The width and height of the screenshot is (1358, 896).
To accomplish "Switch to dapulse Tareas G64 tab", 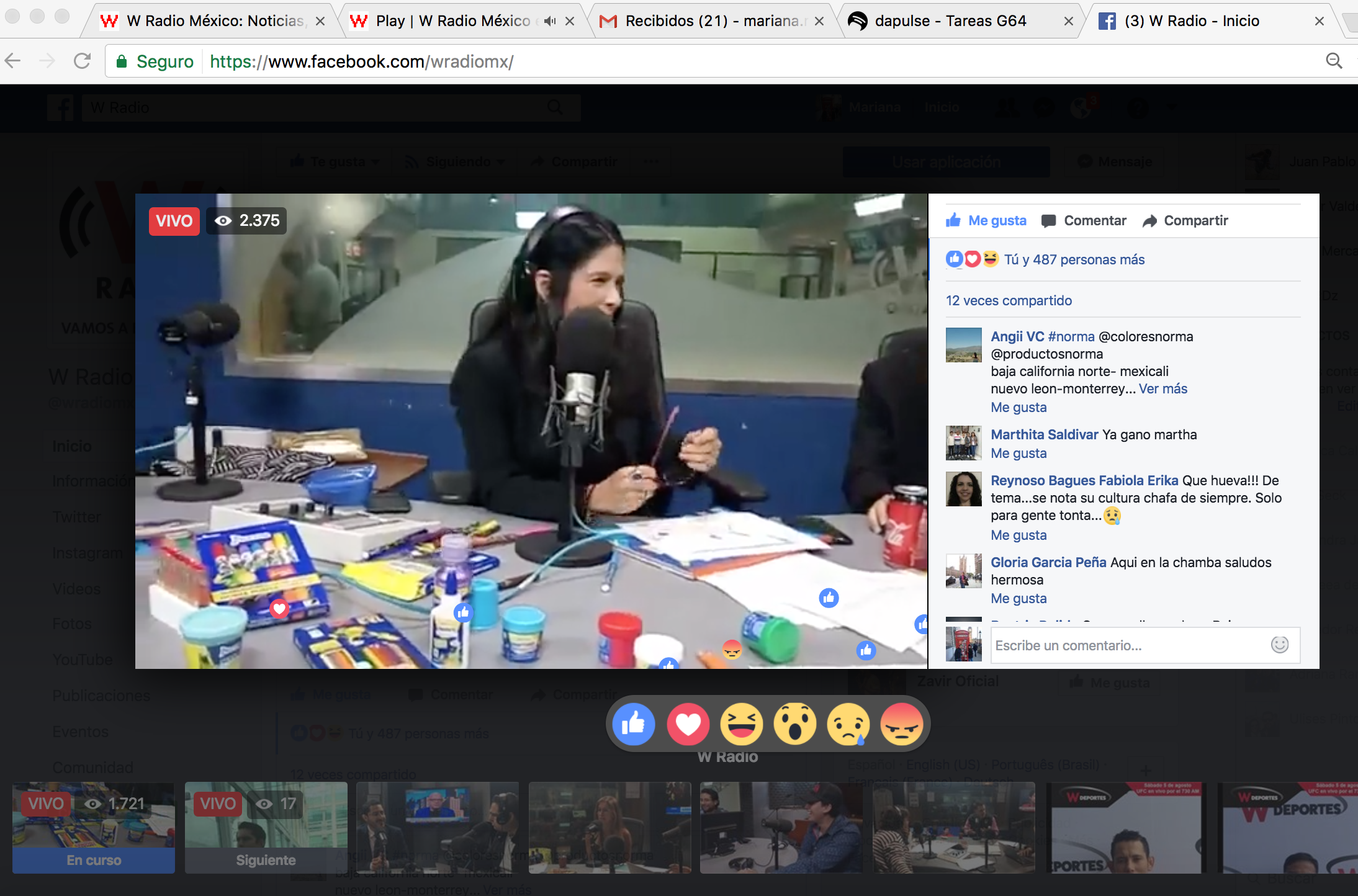I will (950, 21).
